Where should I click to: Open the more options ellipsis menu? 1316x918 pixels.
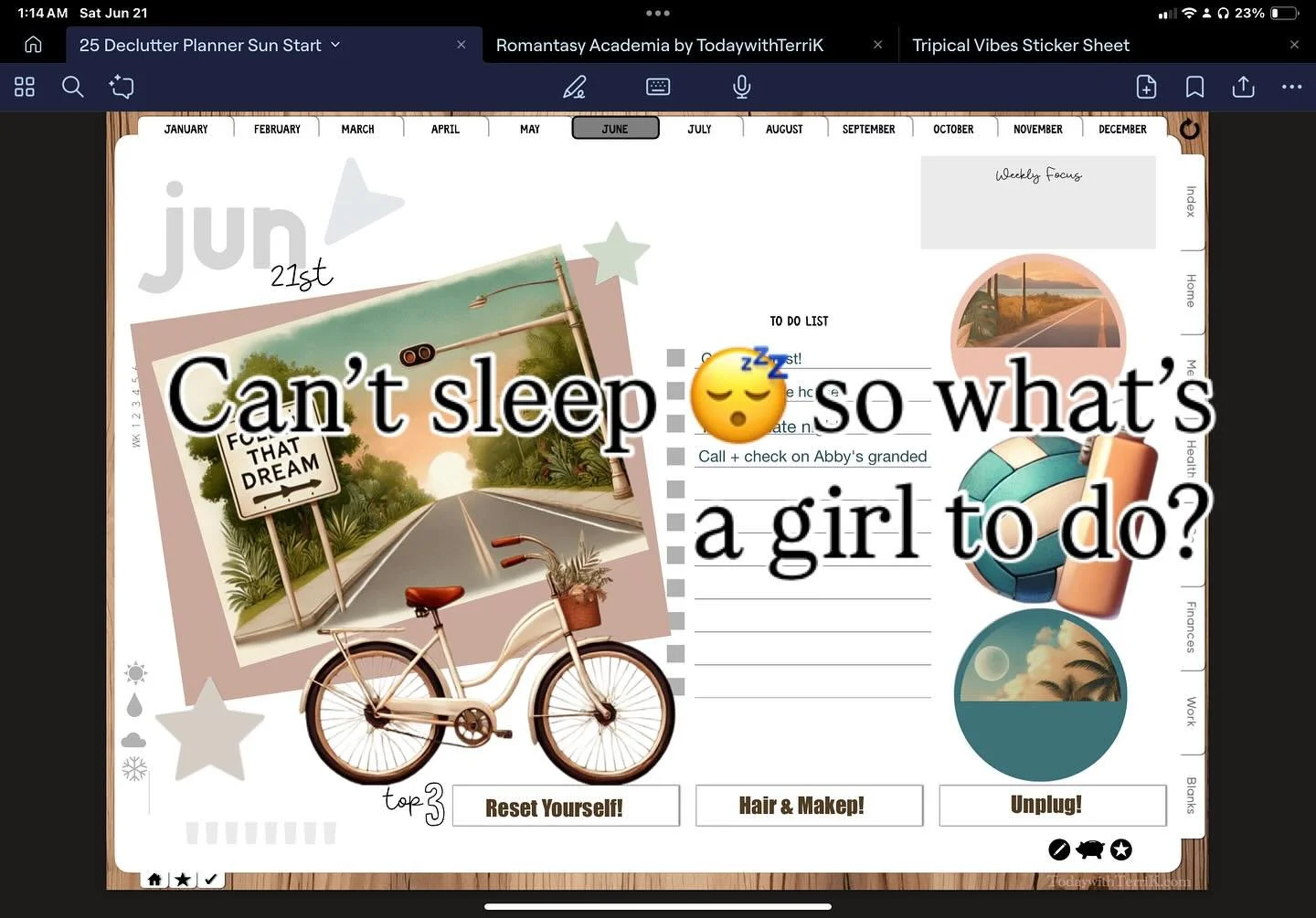point(1291,87)
